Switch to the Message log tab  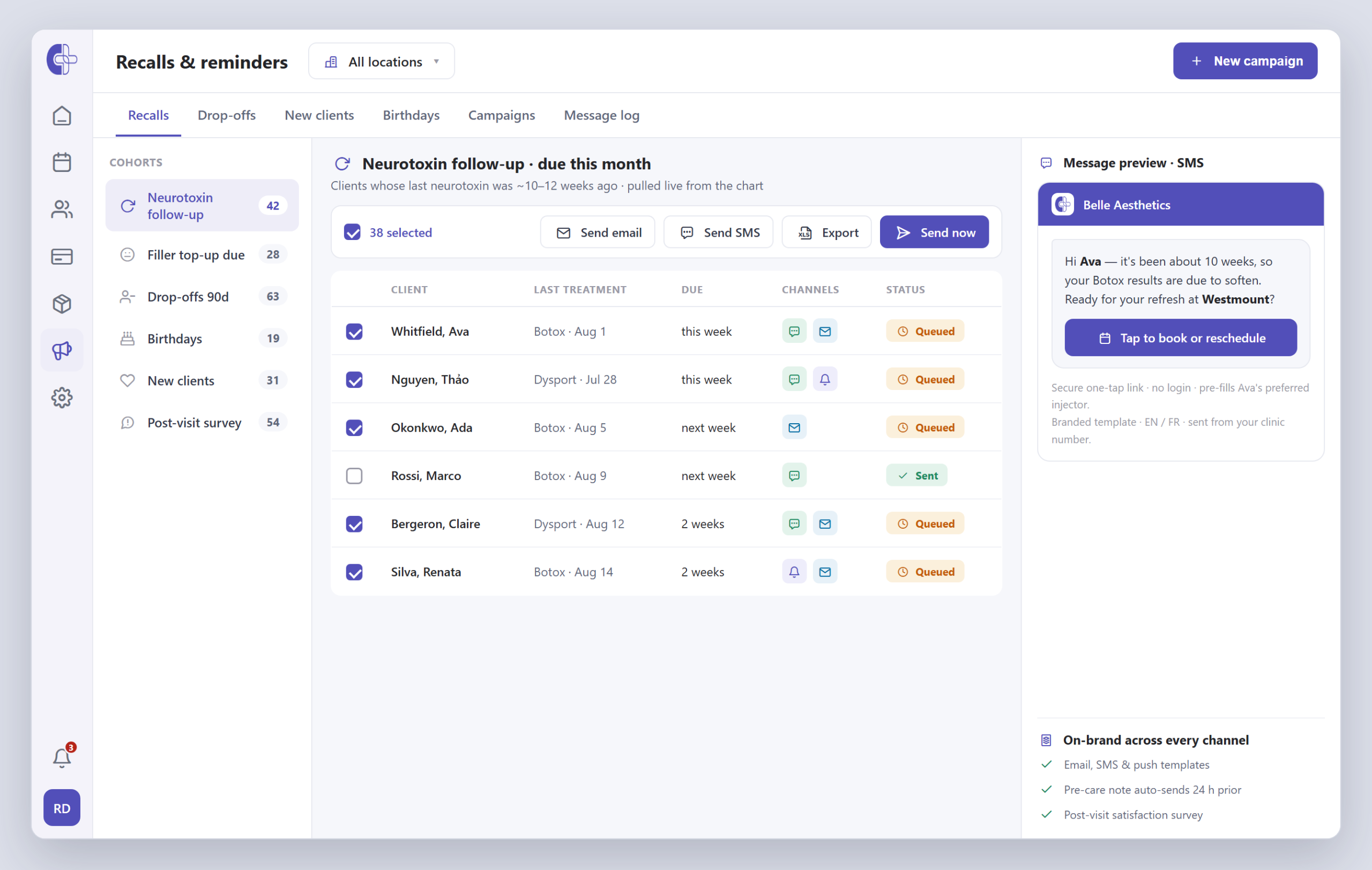pos(601,115)
